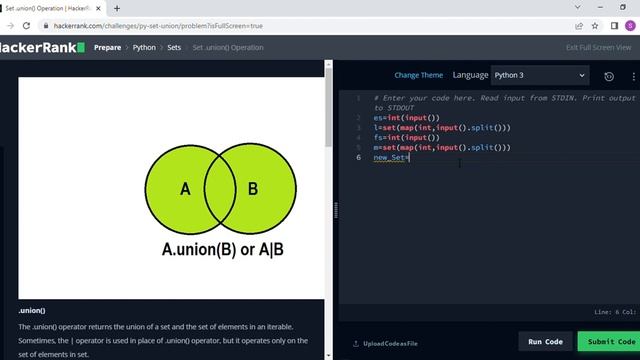Click code line fs=int(input())

pyautogui.click(x=407, y=138)
